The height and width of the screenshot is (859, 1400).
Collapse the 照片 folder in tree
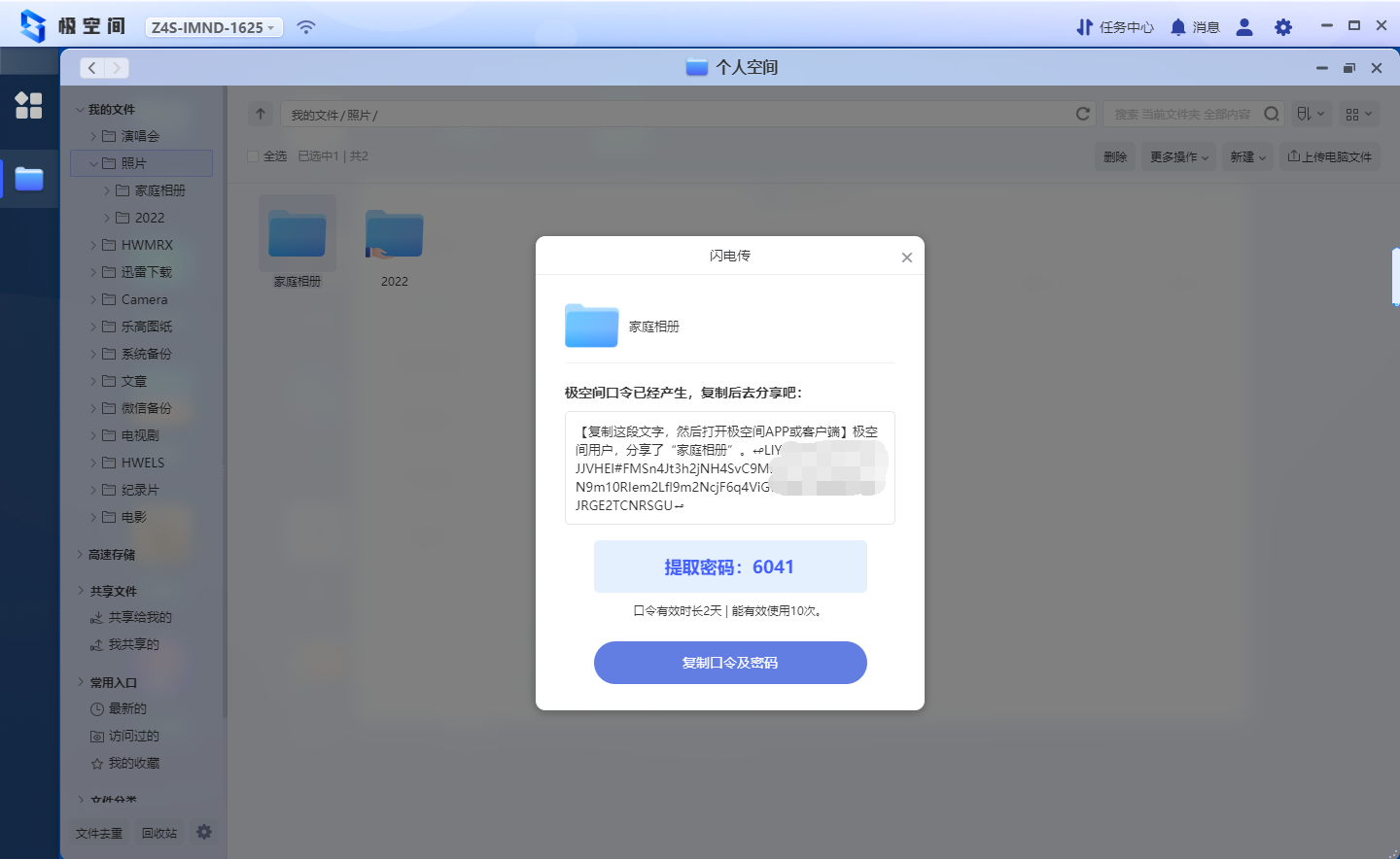pyautogui.click(x=93, y=163)
